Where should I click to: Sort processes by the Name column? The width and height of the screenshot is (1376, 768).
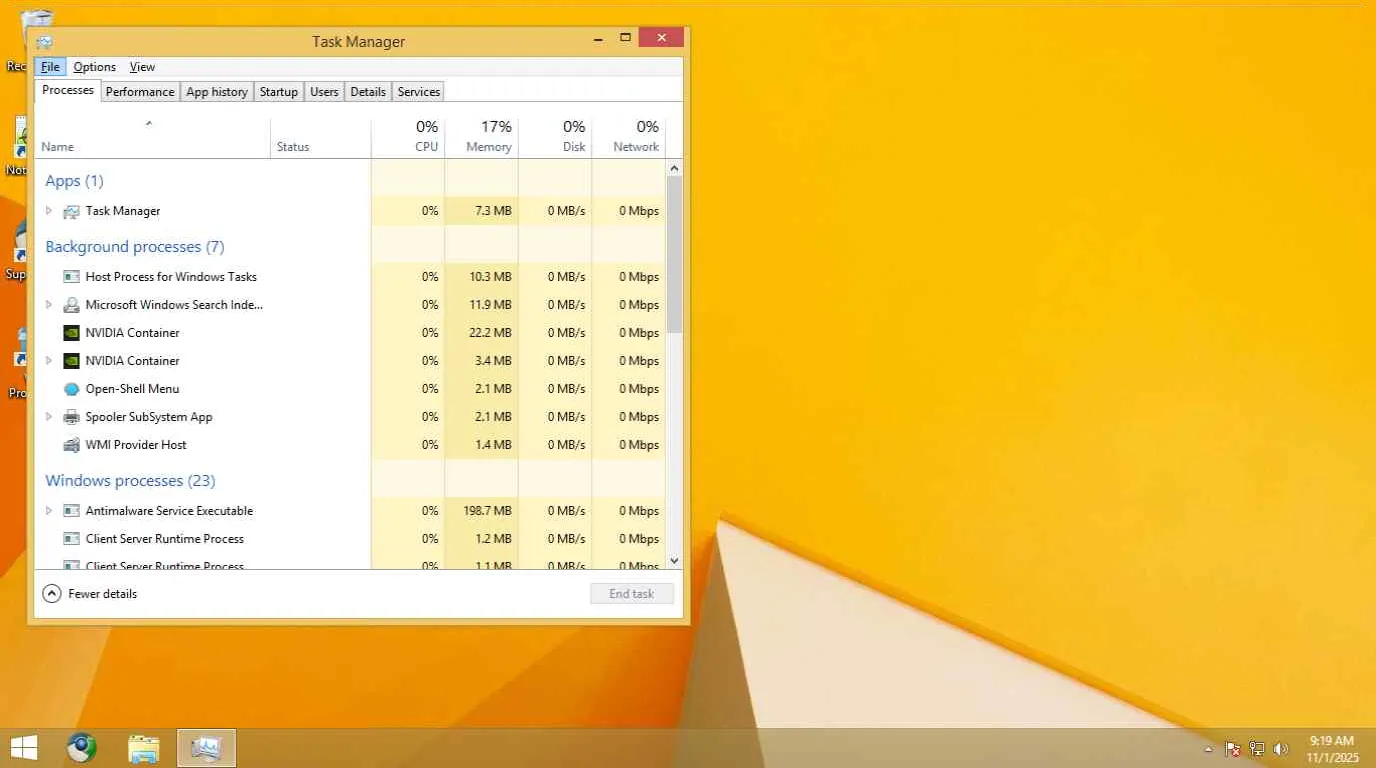(153, 138)
